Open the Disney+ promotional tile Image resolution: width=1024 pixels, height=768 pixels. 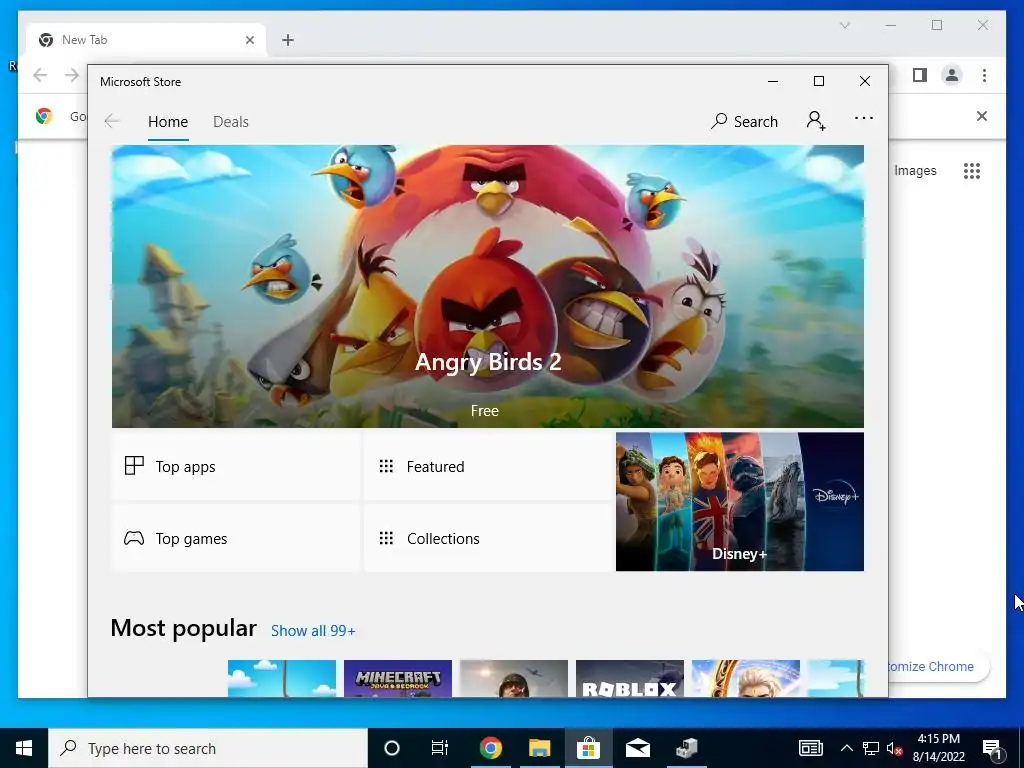pyautogui.click(x=739, y=502)
